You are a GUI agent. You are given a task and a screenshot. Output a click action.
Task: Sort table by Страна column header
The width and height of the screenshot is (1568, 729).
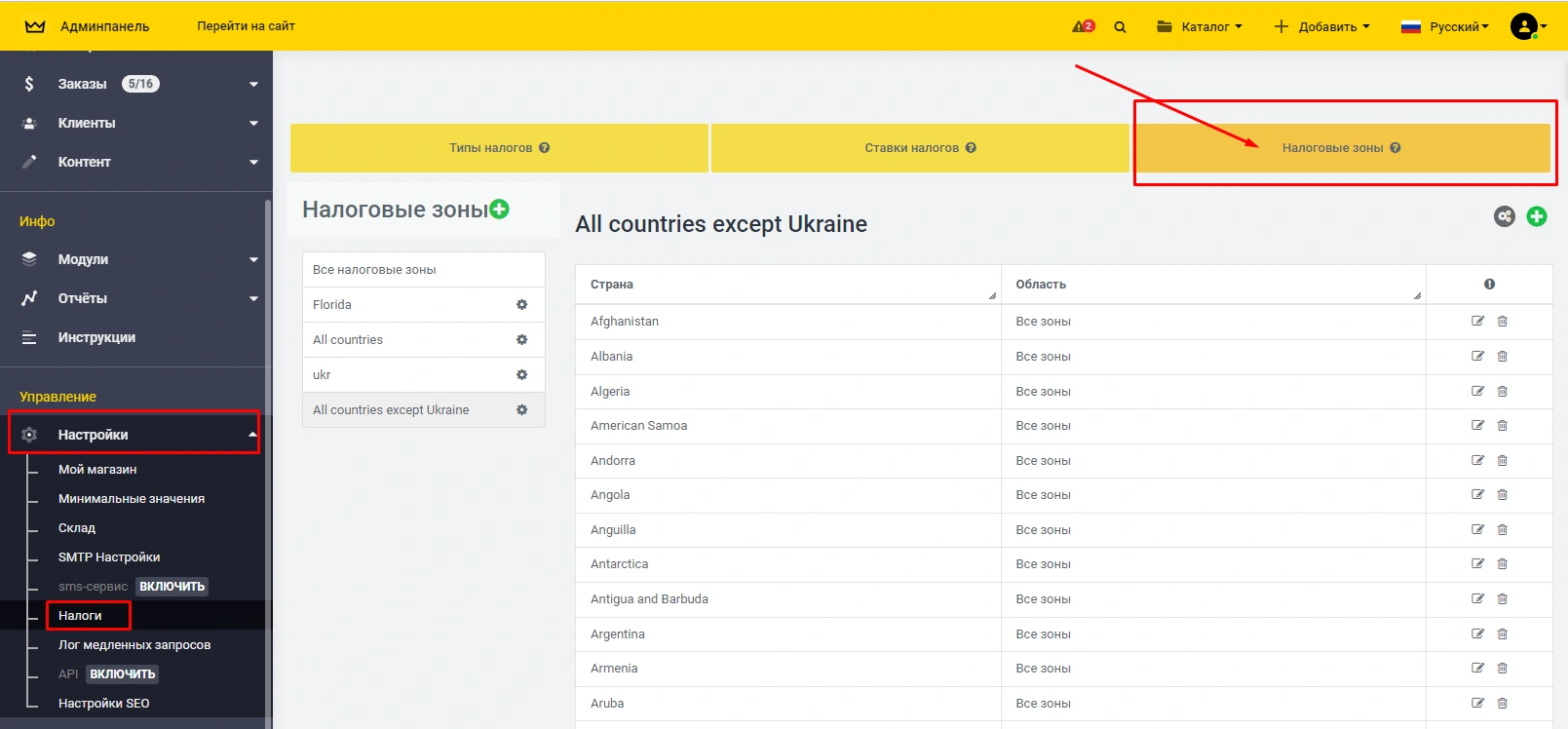coord(612,285)
